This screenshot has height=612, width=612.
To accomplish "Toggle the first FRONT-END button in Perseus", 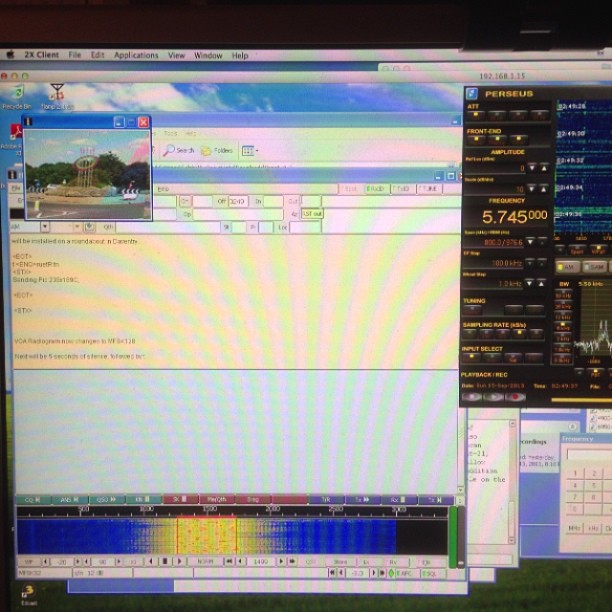I will (476, 139).
